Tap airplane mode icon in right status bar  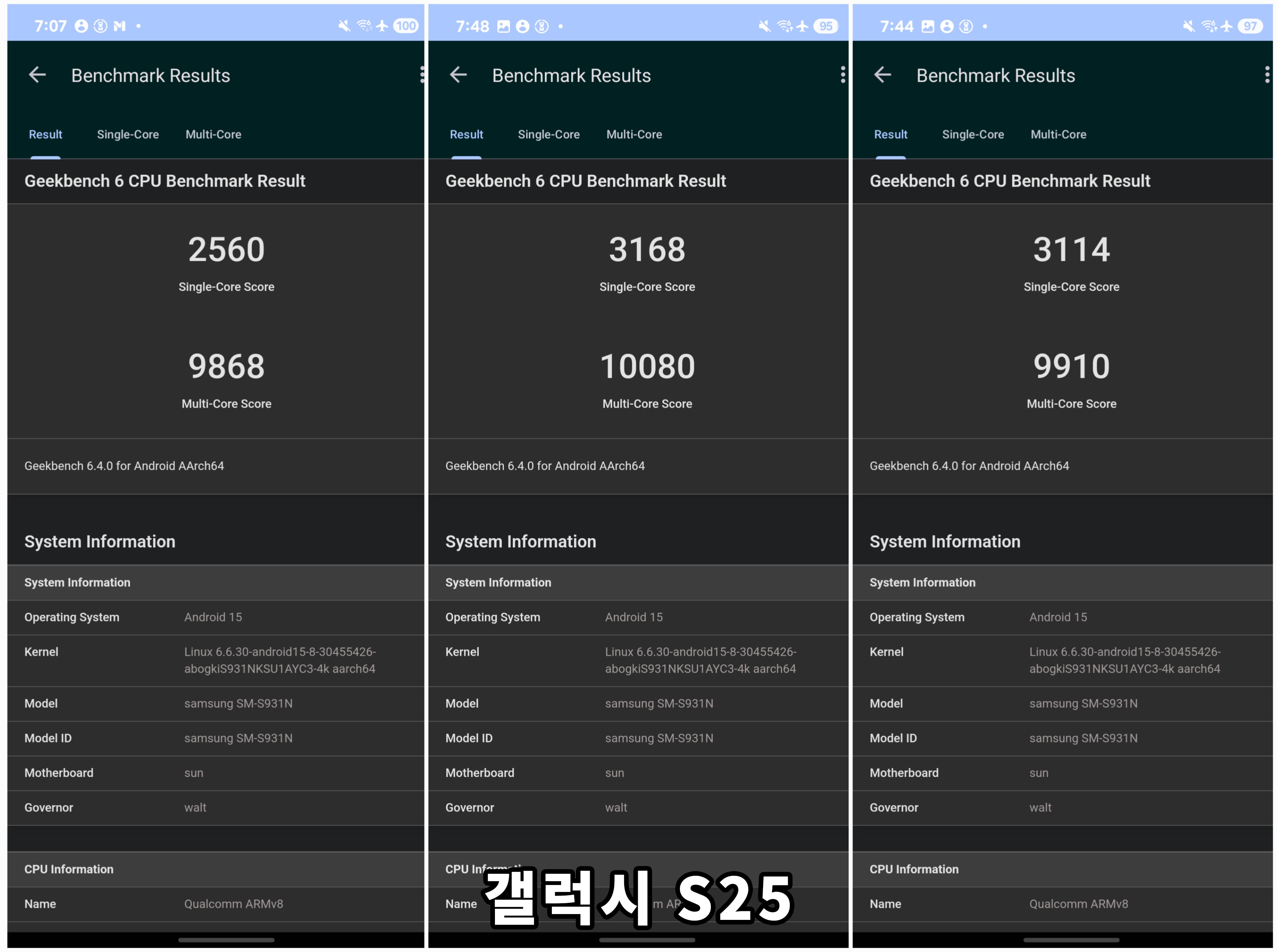click(1226, 26)
